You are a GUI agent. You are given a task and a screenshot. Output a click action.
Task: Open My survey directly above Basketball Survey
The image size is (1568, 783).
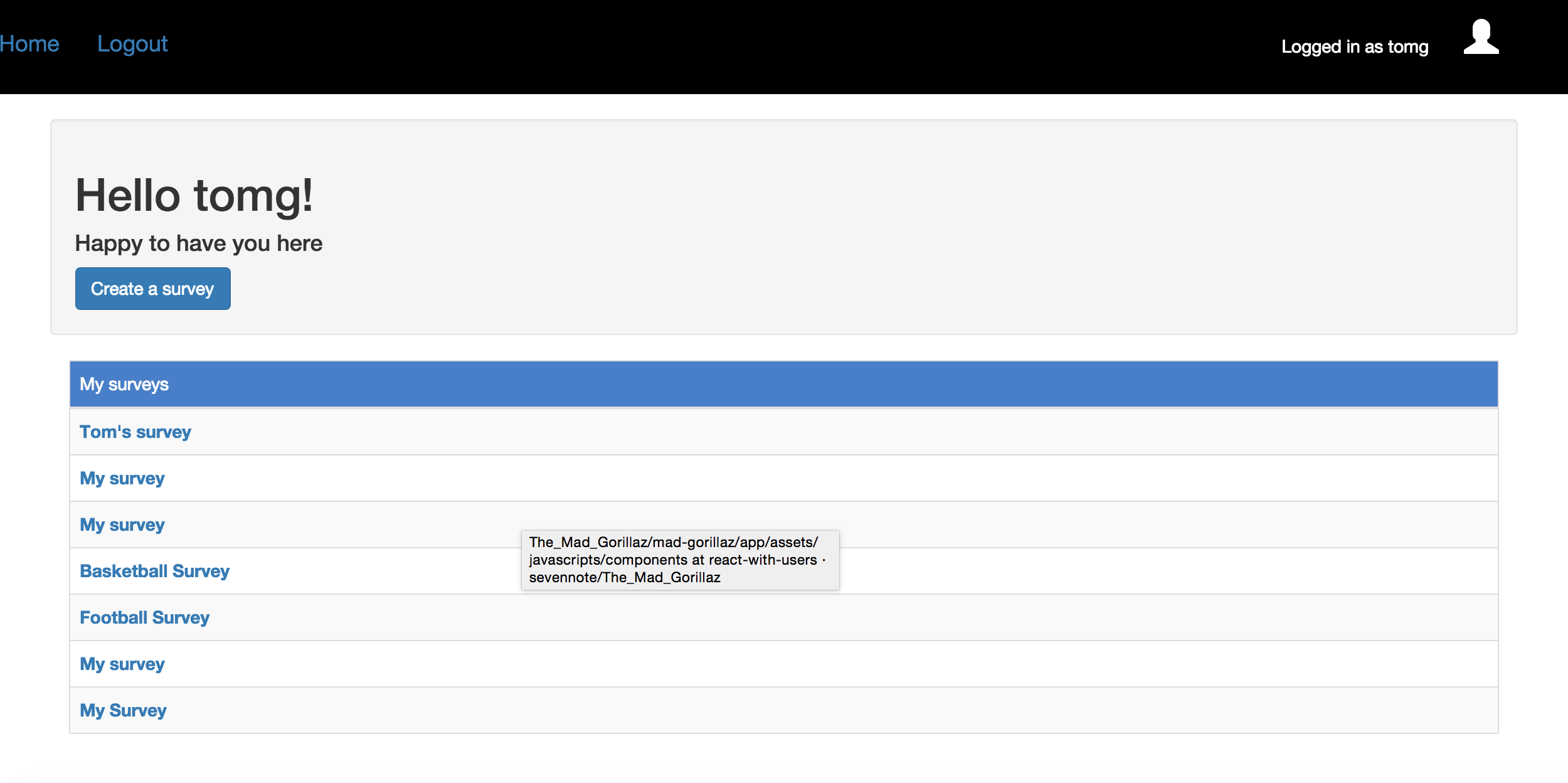(x=122, y=525)
